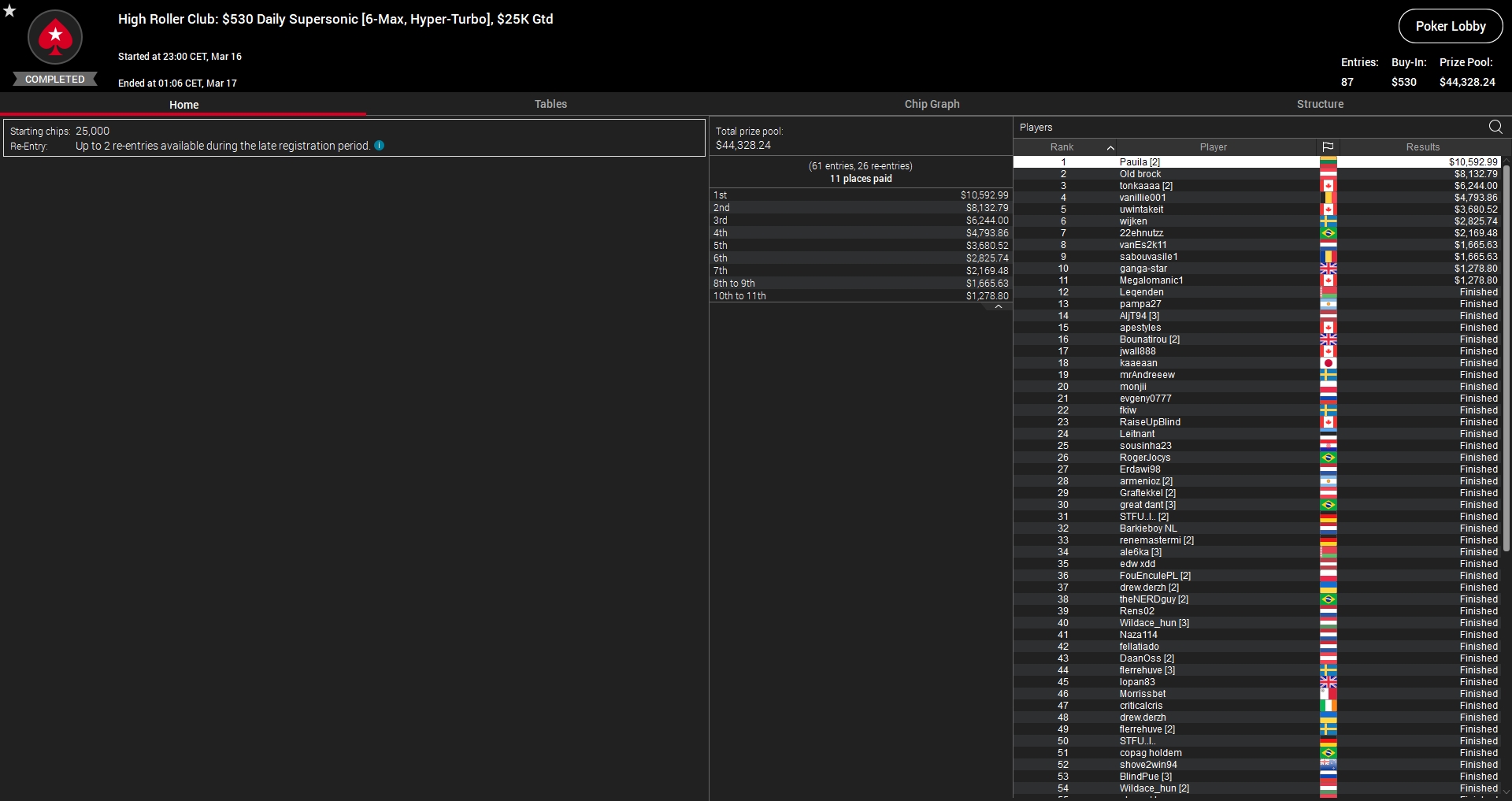Click the flag beside lopan83
Image resolution: width=1512 pixels, height=801 pixels.
[1329, 682]
